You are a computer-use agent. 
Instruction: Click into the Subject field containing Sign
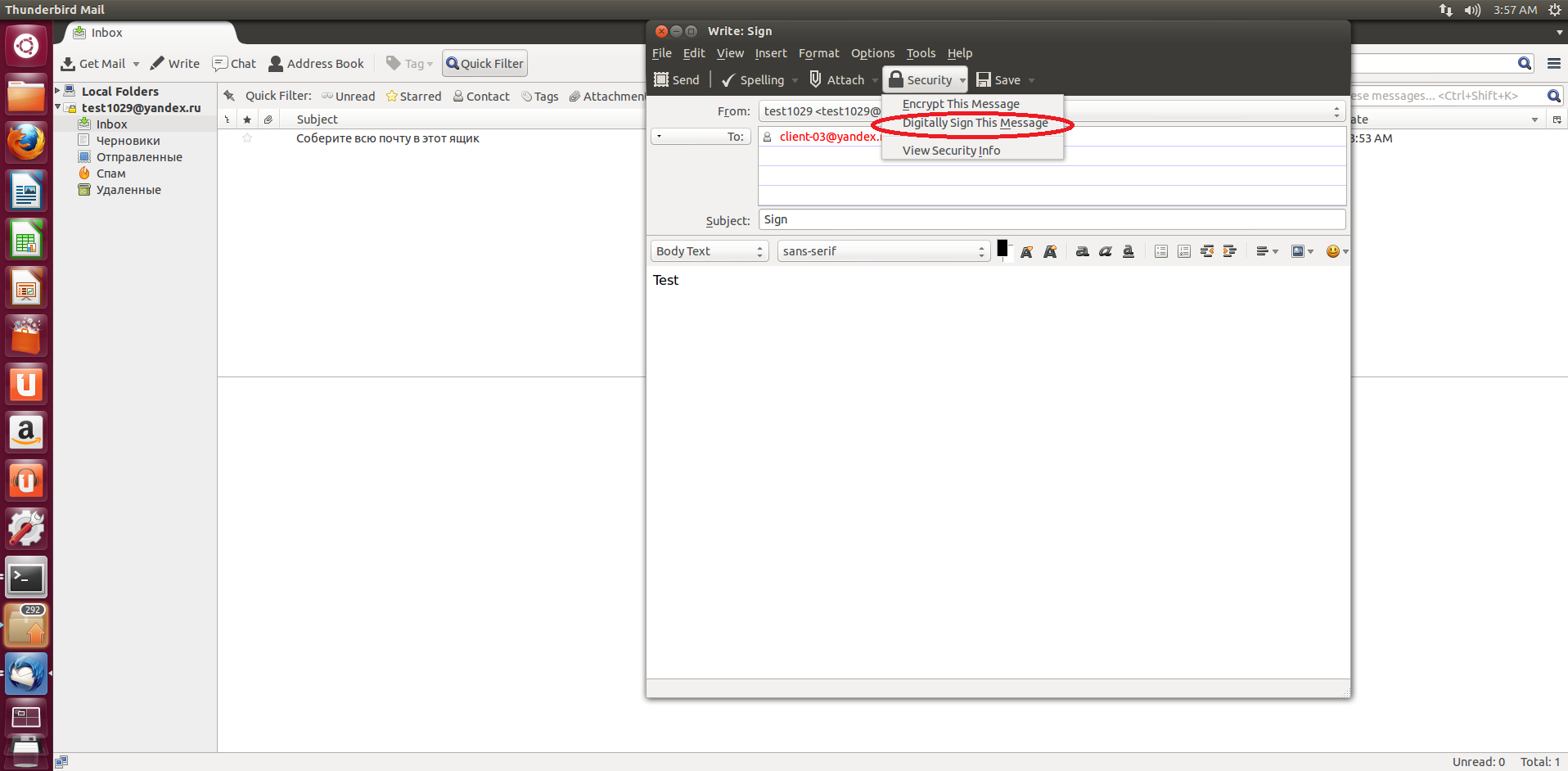pyautogui.click(x=1052, y=219)
